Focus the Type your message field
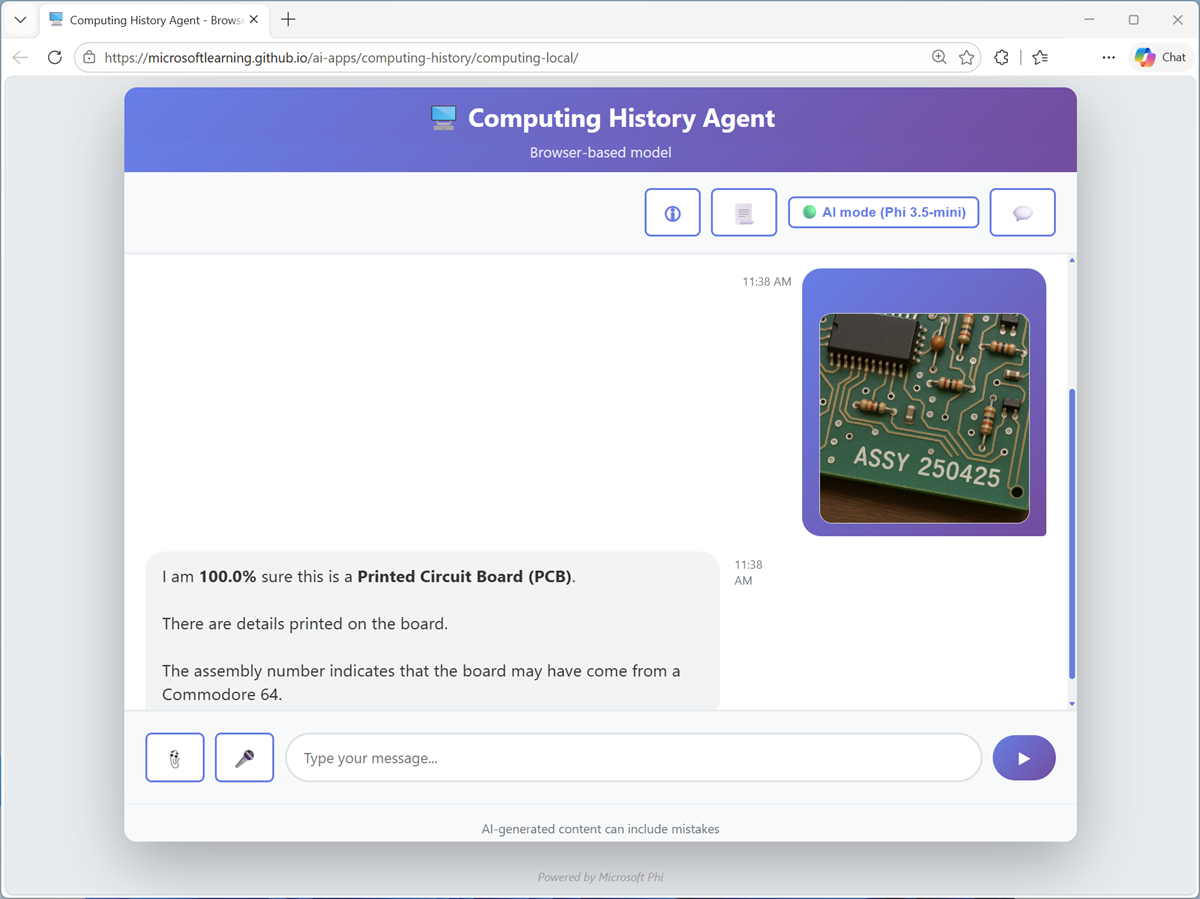The image size is (1200, 899). 634,758
